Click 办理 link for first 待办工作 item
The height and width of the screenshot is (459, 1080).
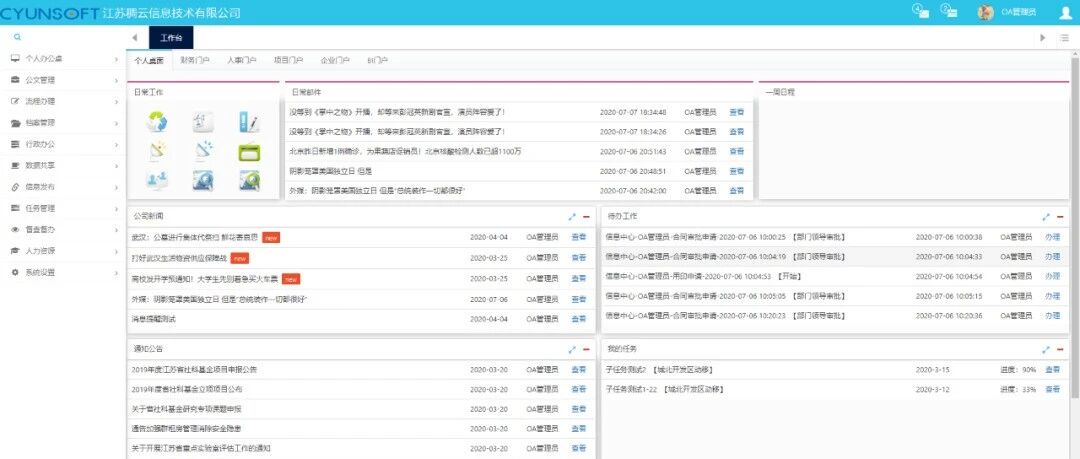1052,237
